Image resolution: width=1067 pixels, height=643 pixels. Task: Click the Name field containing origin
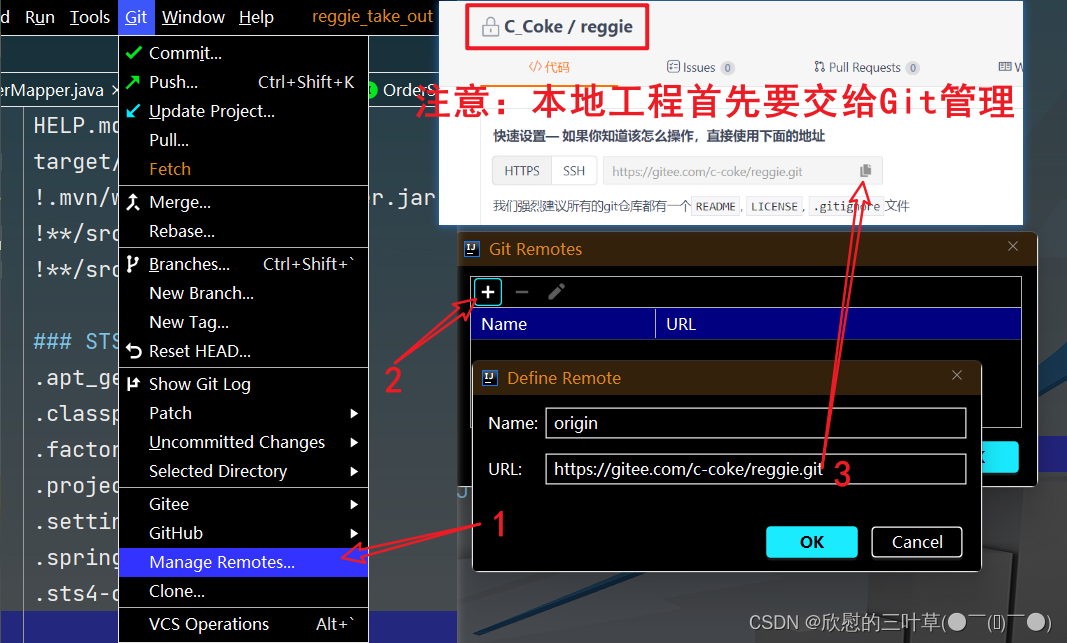(x=755, y=423)
